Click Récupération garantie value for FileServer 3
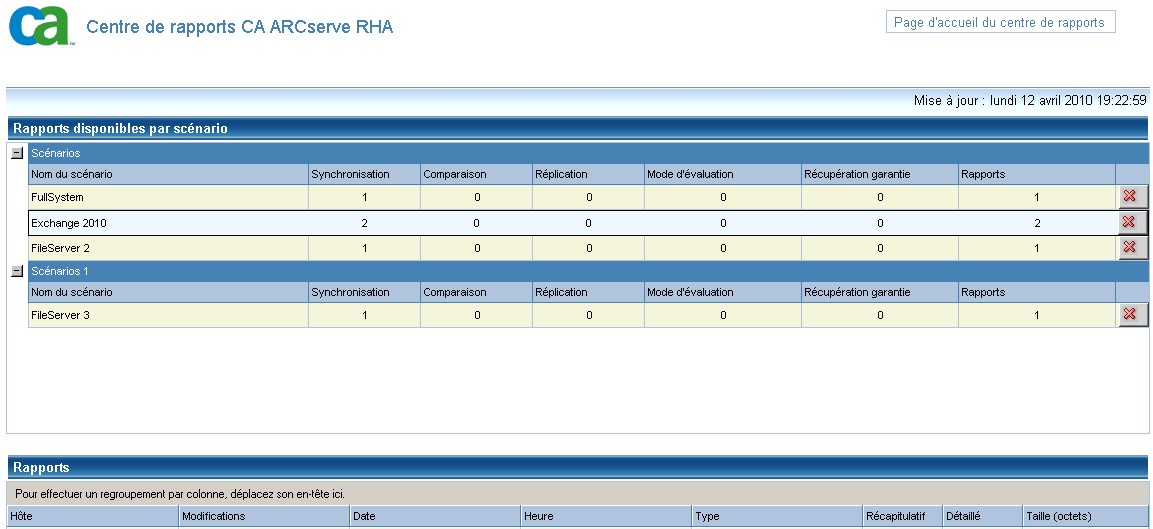 coord(880,315)
